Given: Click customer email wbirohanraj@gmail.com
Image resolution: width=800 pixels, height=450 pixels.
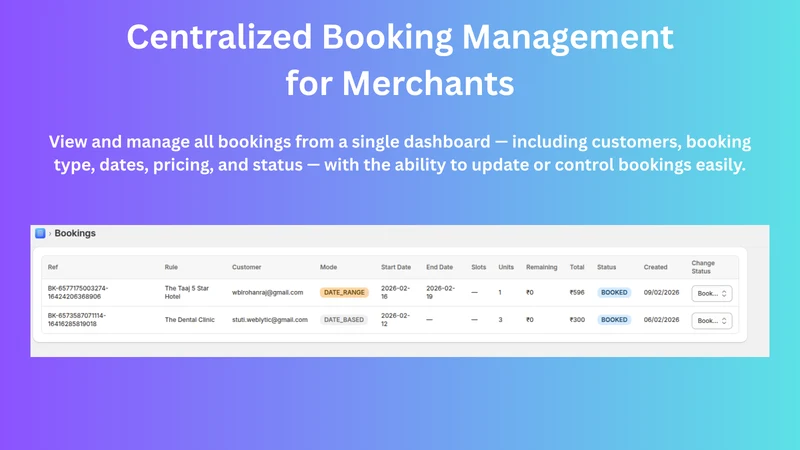Looking at the screenshot, I should [267, 292].
